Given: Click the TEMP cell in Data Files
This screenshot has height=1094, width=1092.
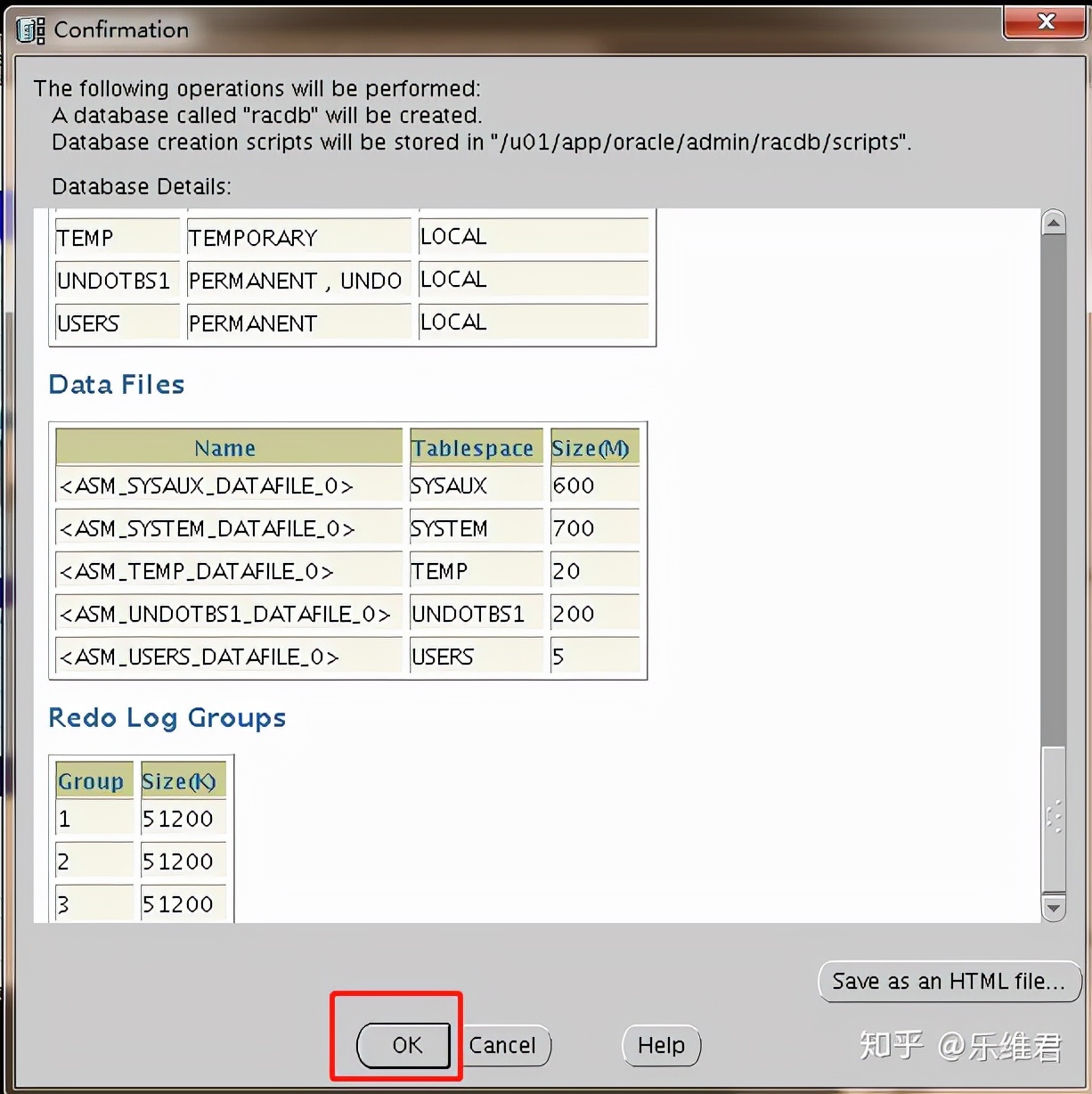Looking at the screenshot, I should (476, 572).
